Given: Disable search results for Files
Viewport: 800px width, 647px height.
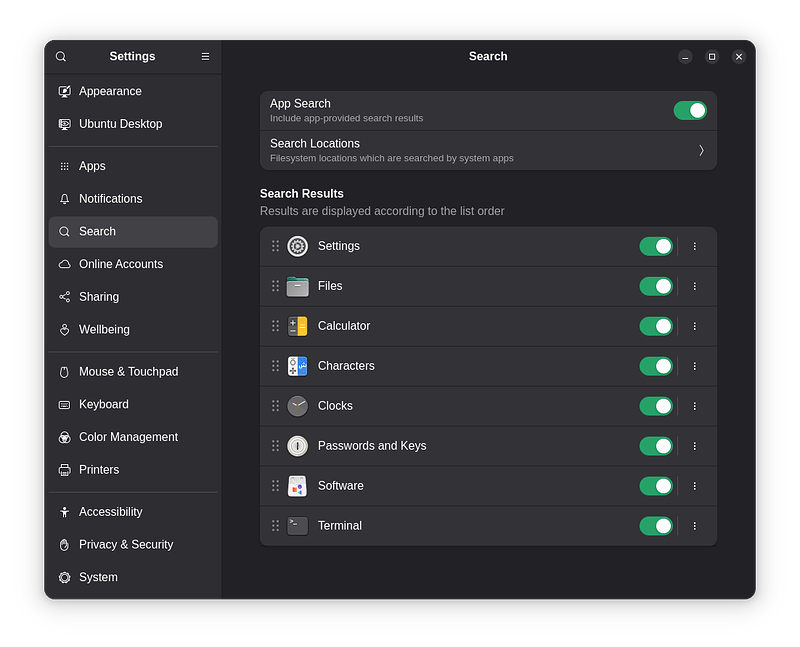Looking at the screenshot, I should pos(656,286).
